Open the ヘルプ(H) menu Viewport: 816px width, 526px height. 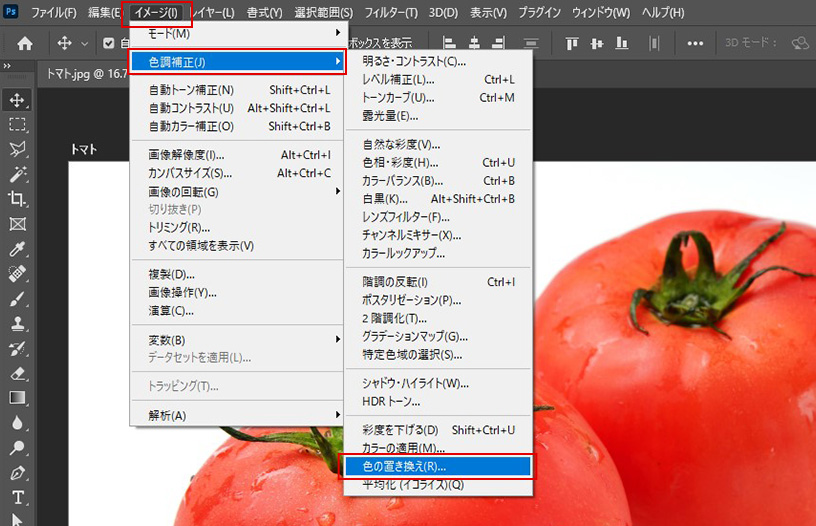click(x=663, y=12)
